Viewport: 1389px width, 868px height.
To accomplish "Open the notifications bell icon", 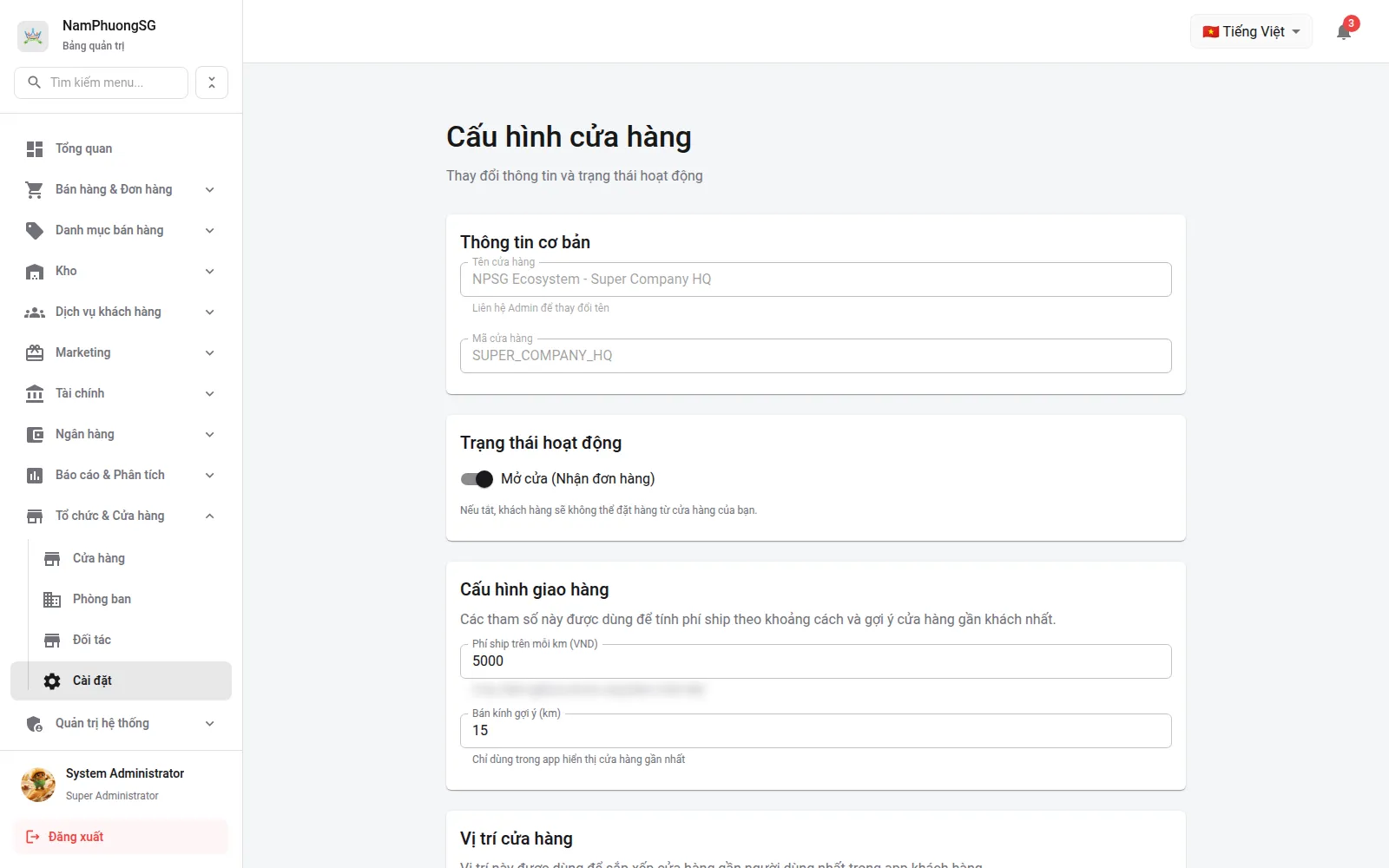I will 1343,32.
